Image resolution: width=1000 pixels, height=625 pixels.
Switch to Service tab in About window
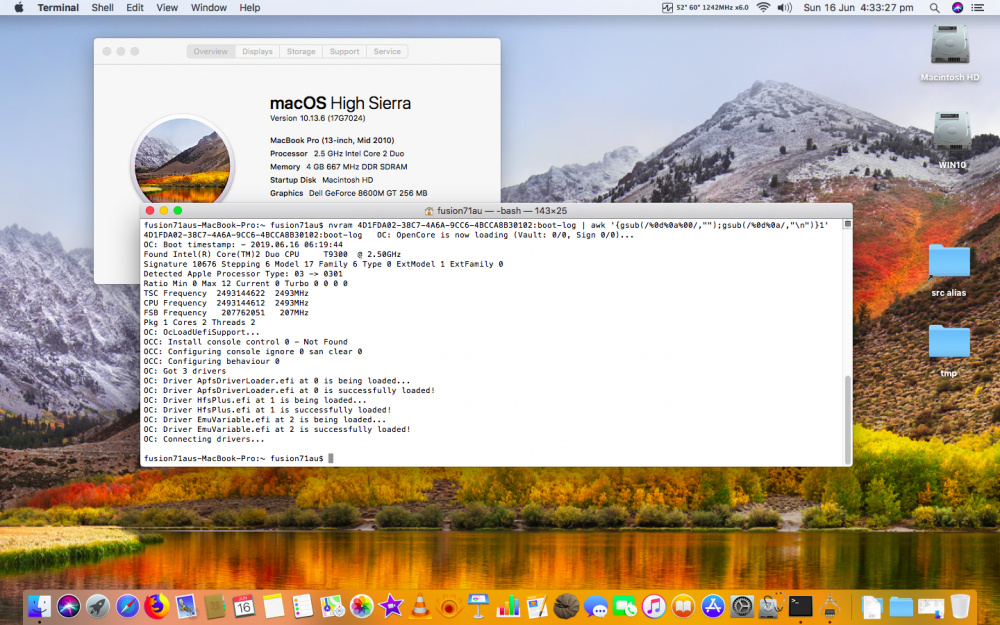(x=387, y=52)
